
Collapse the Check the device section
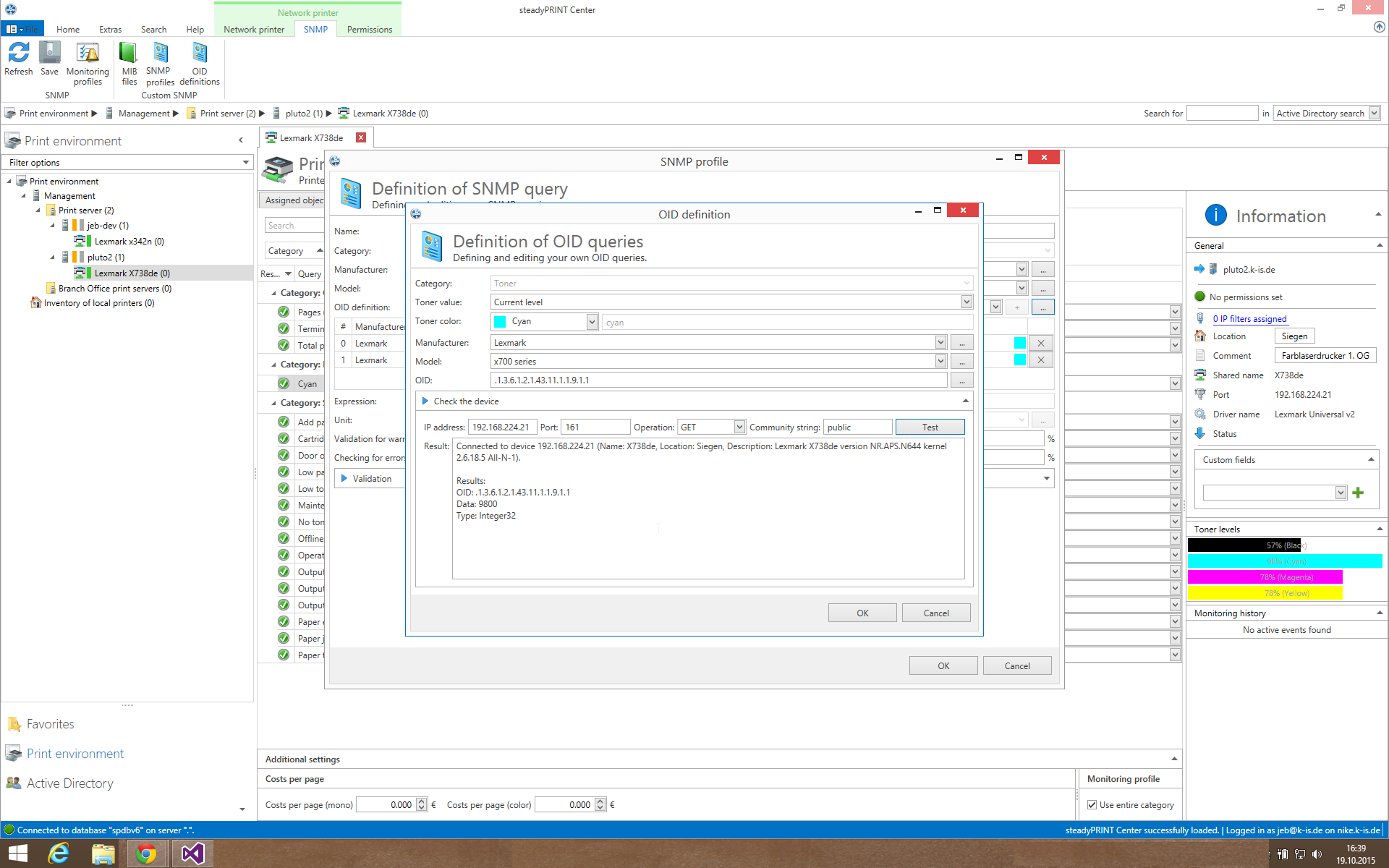coord(965,401)
